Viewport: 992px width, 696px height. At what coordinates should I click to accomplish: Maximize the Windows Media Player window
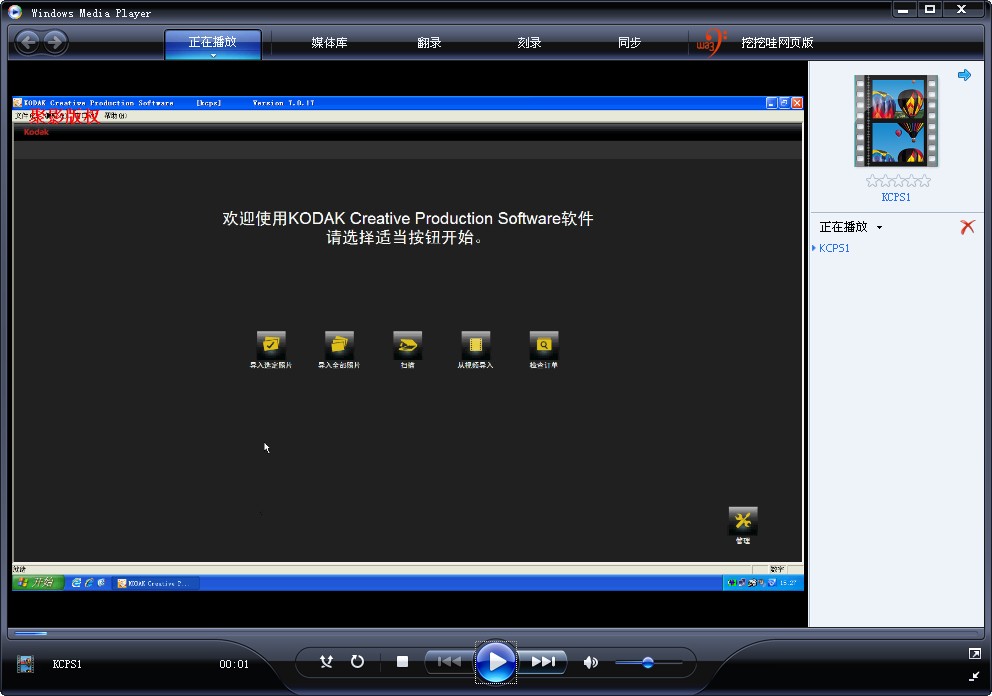(x=929, y=9)
